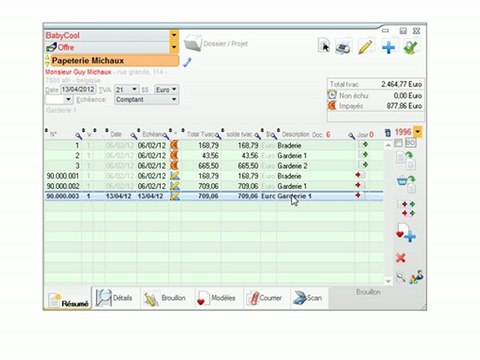Viewport: 480px width, 360px height.
Task: Click the 168,79 total in row 1
Action: tap(208, 146)
